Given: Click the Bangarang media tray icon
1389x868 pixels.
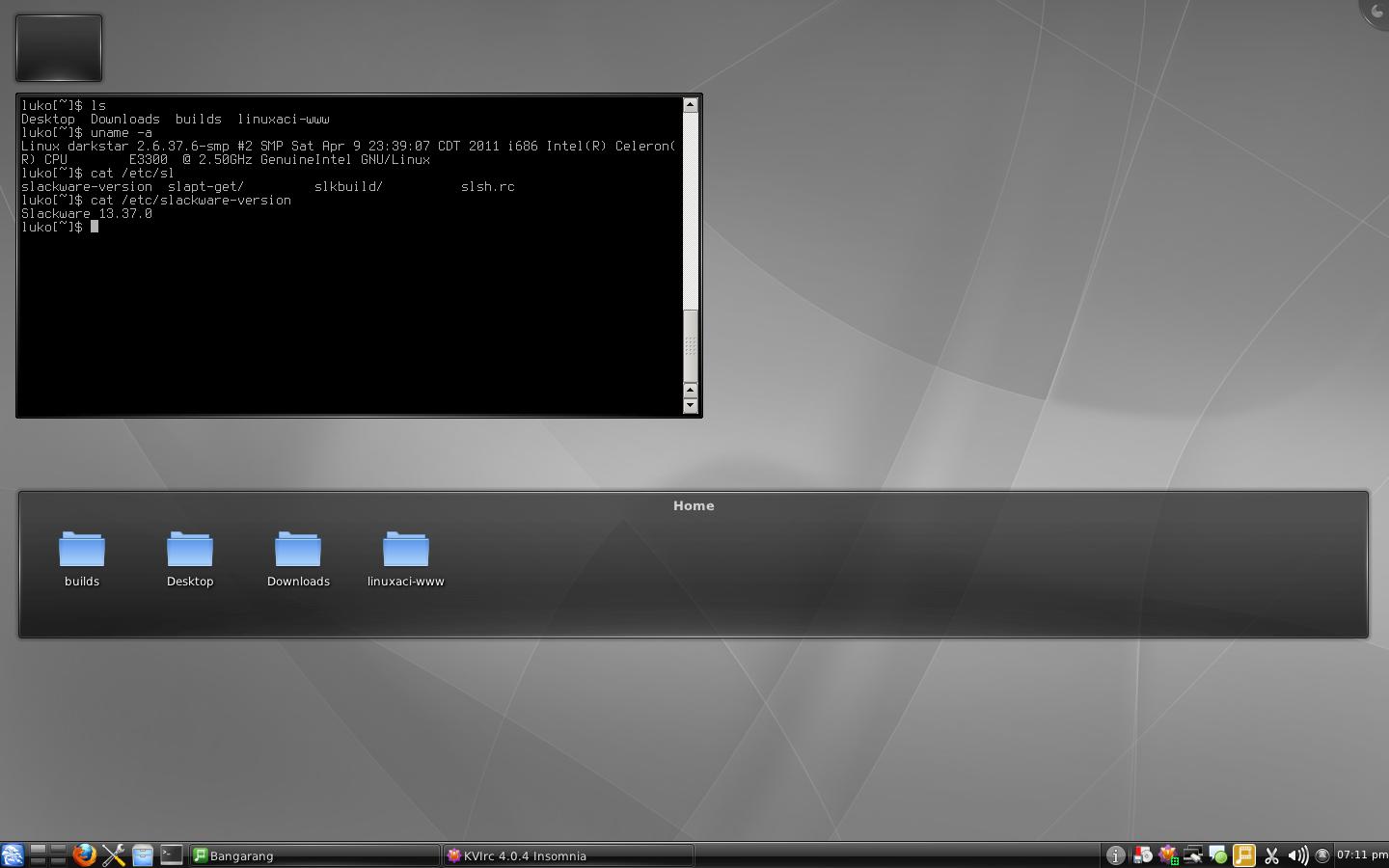Looking at the screenshot, I should pos(1244,855).
